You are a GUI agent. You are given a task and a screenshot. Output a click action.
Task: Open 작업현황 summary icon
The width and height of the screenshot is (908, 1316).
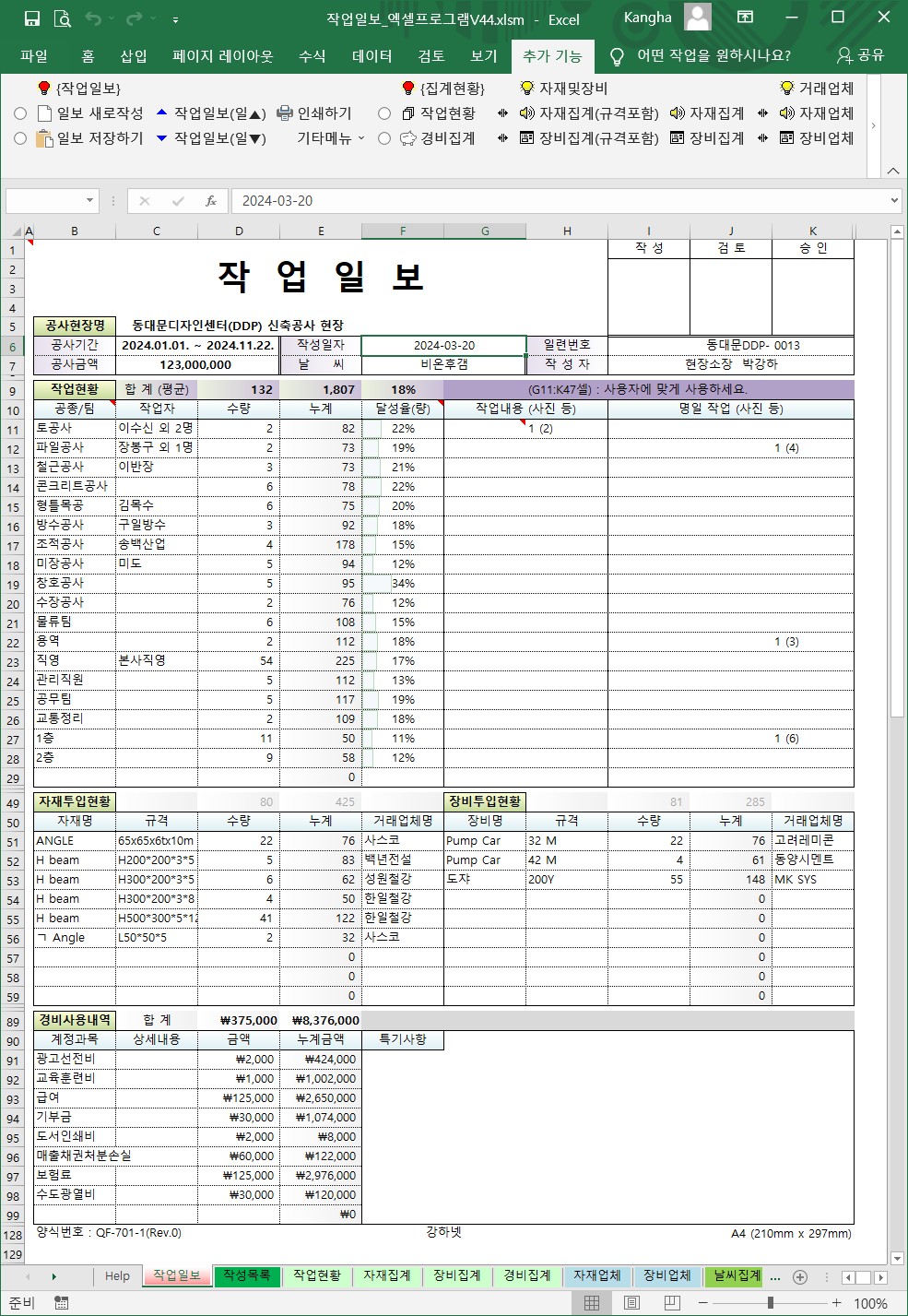(408, 113)
